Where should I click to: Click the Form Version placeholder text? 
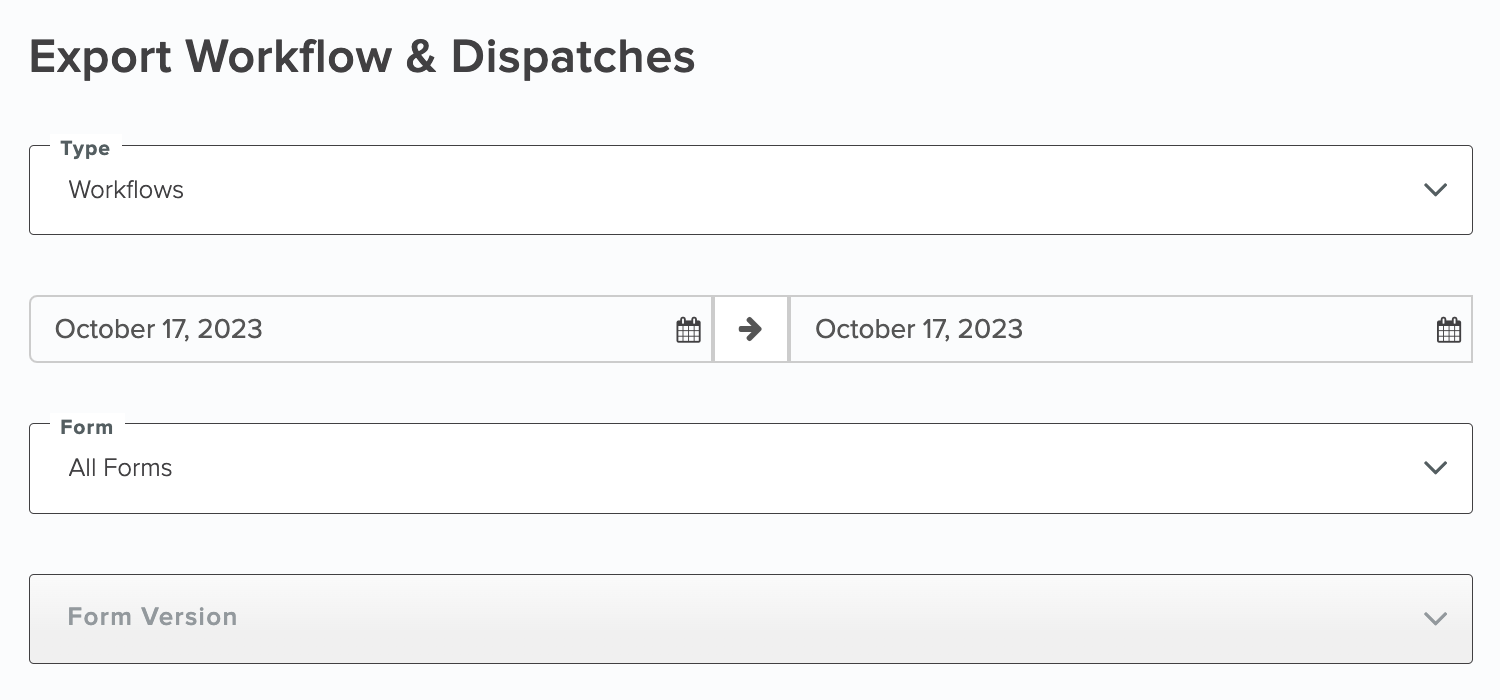tap(152, 617)
